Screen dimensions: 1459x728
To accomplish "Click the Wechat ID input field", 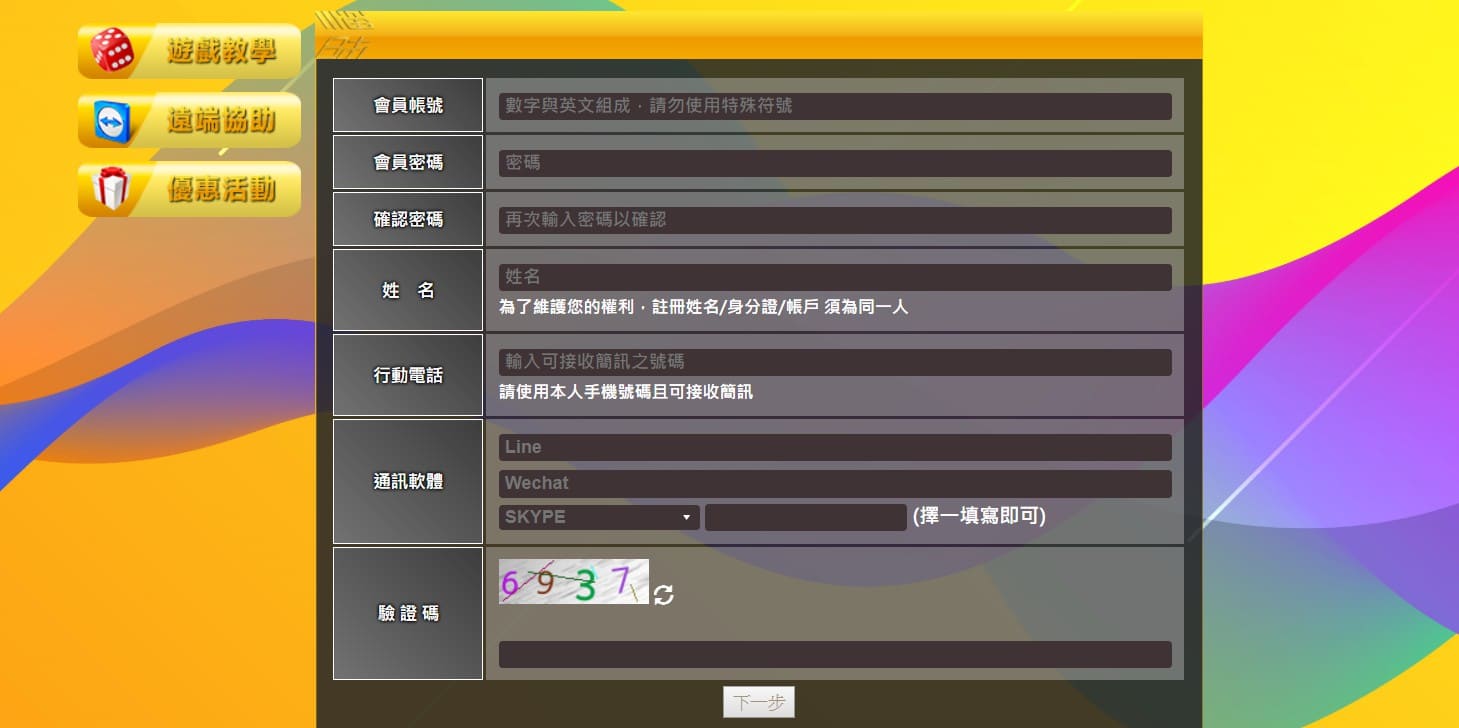I will pos(835,483).
